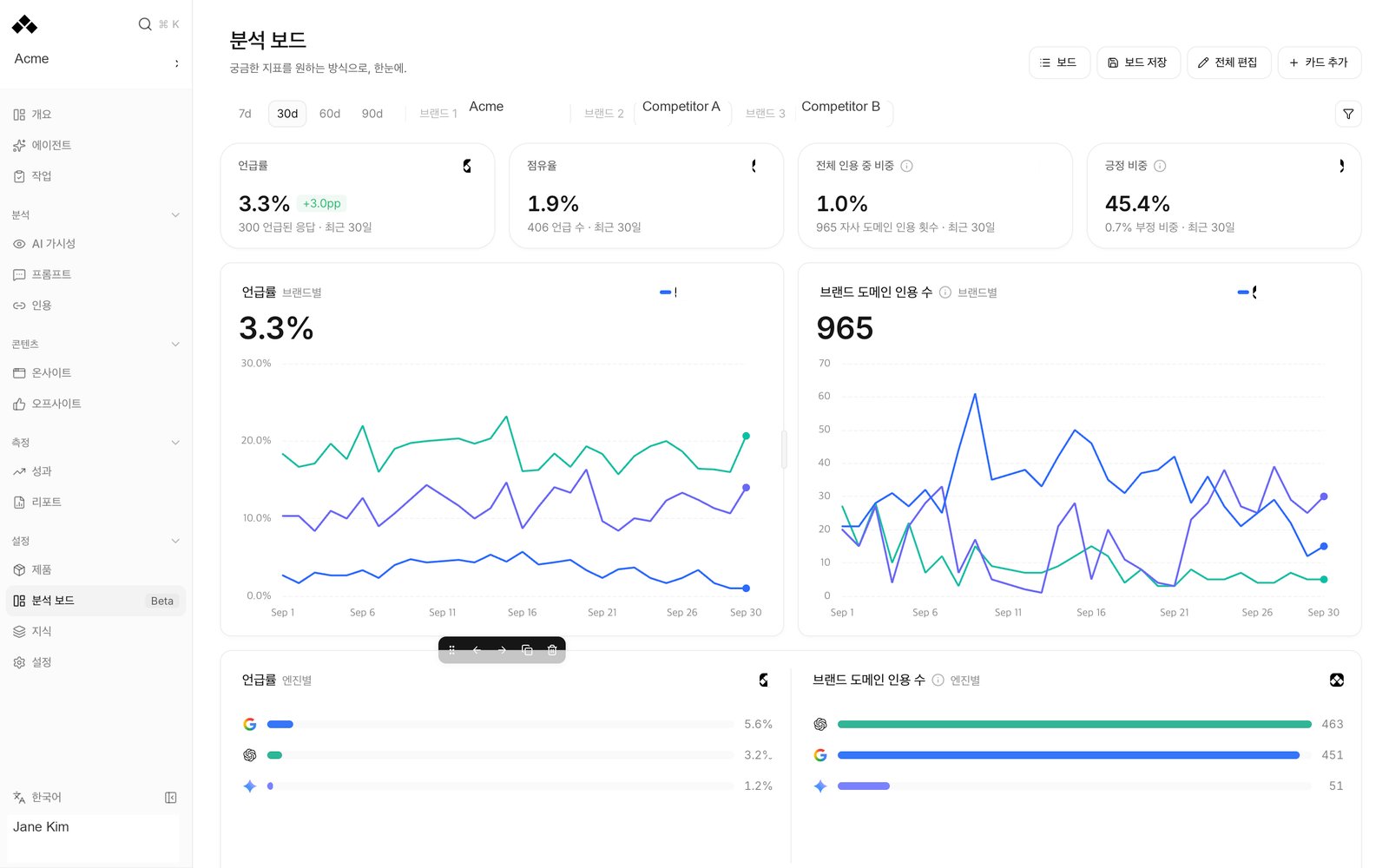Select the 90d time range
Screen dimensions: 1389x868
(x=372, y=114)
